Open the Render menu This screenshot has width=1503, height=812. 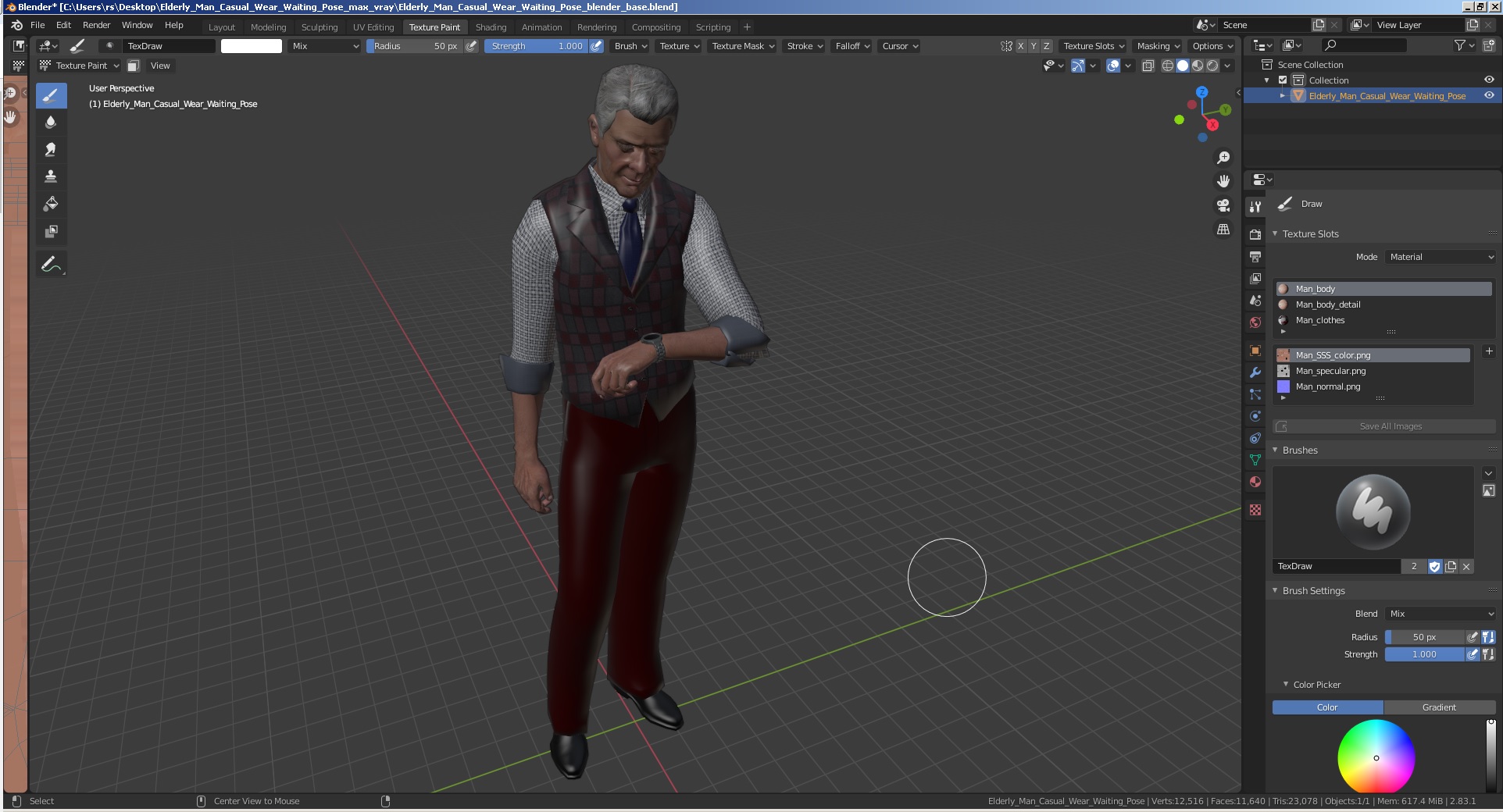97,25
